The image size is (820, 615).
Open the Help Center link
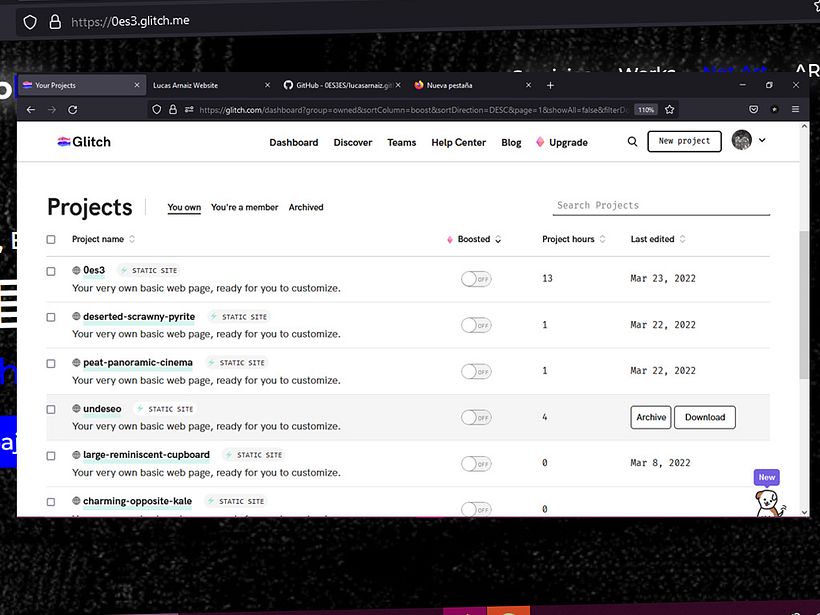[459, 142]
